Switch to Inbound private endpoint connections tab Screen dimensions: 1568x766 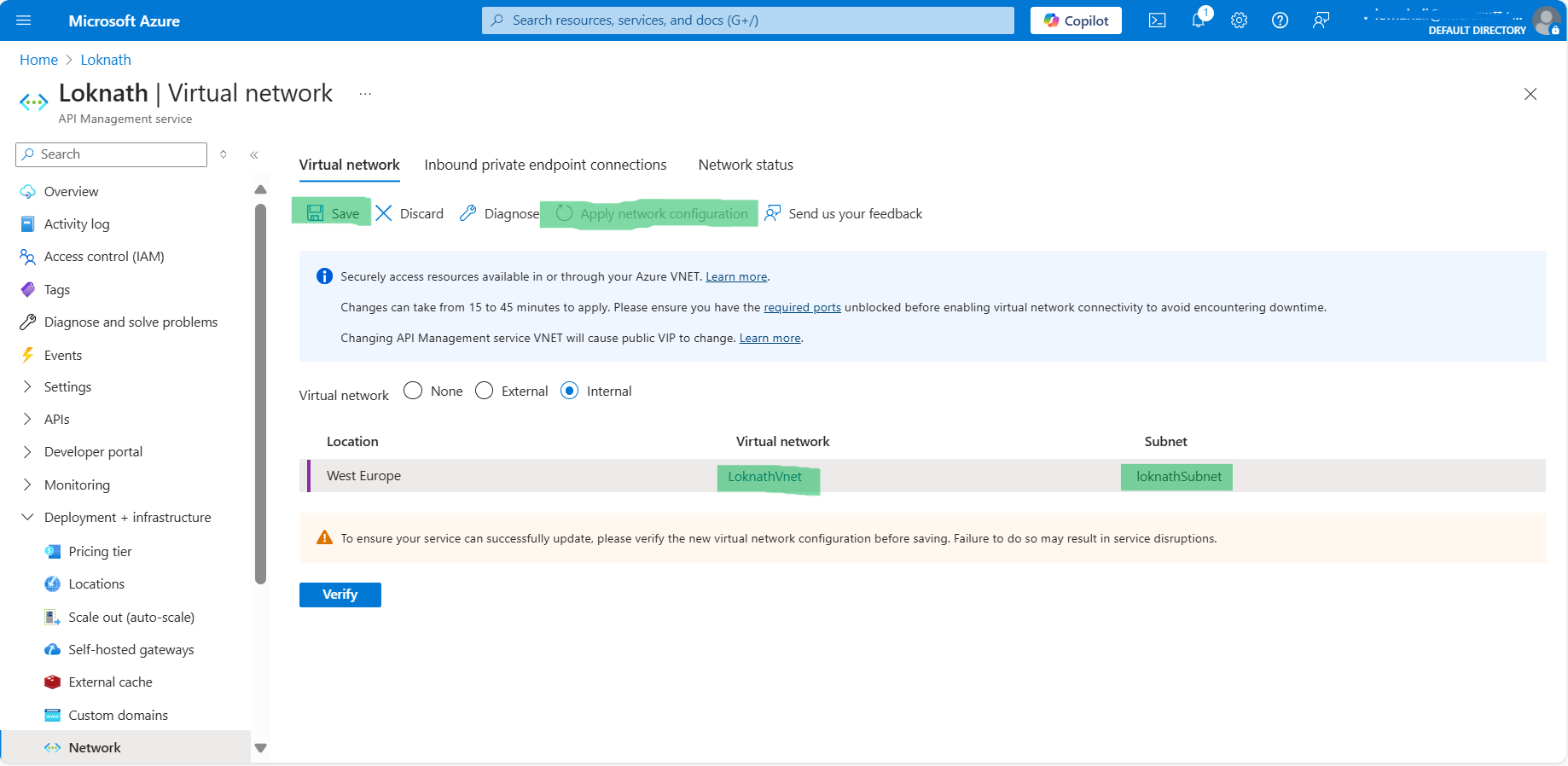545,165
